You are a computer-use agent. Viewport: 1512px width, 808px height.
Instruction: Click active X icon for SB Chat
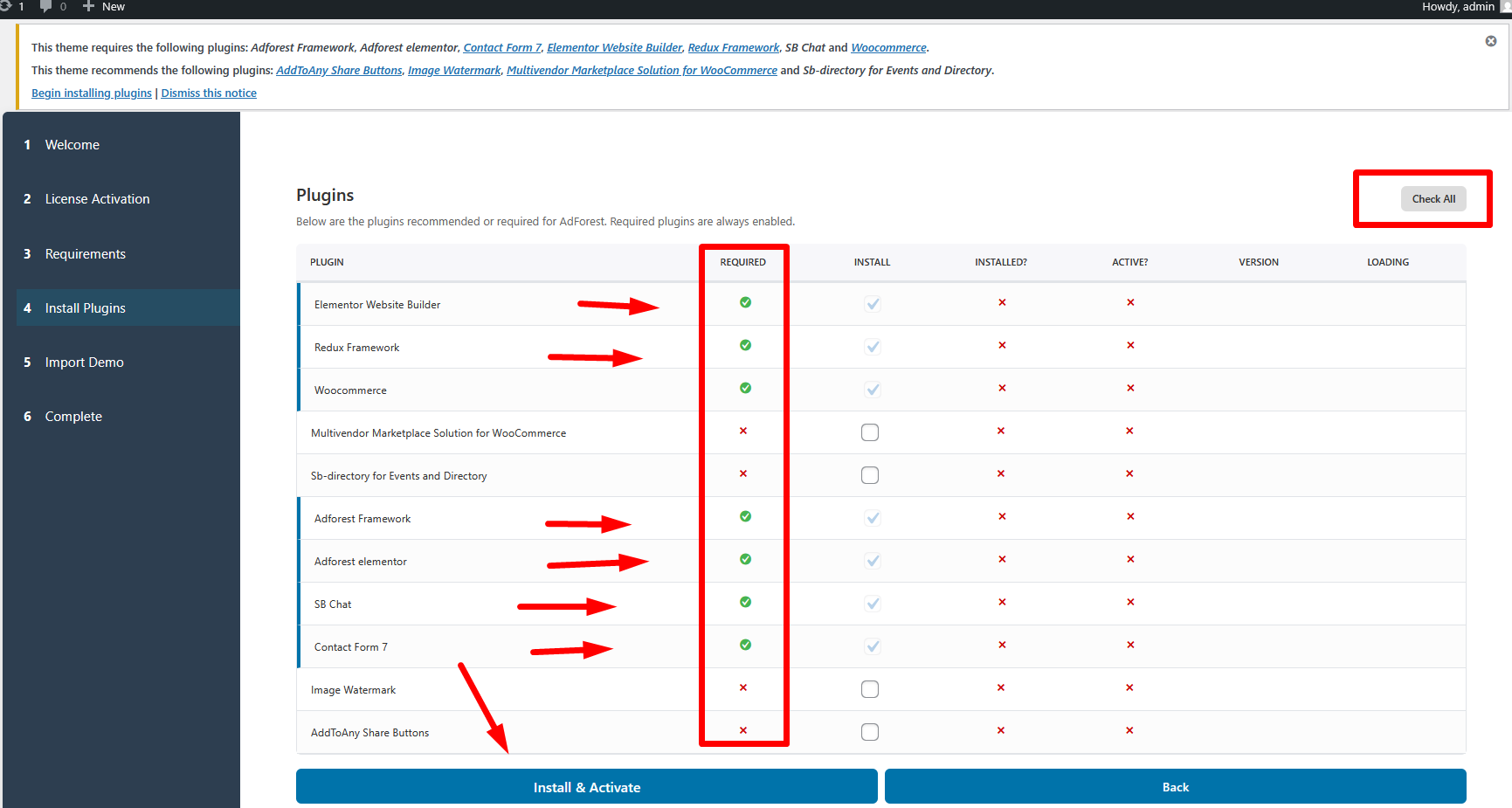pyautogui.click(x=1130, y=602)
